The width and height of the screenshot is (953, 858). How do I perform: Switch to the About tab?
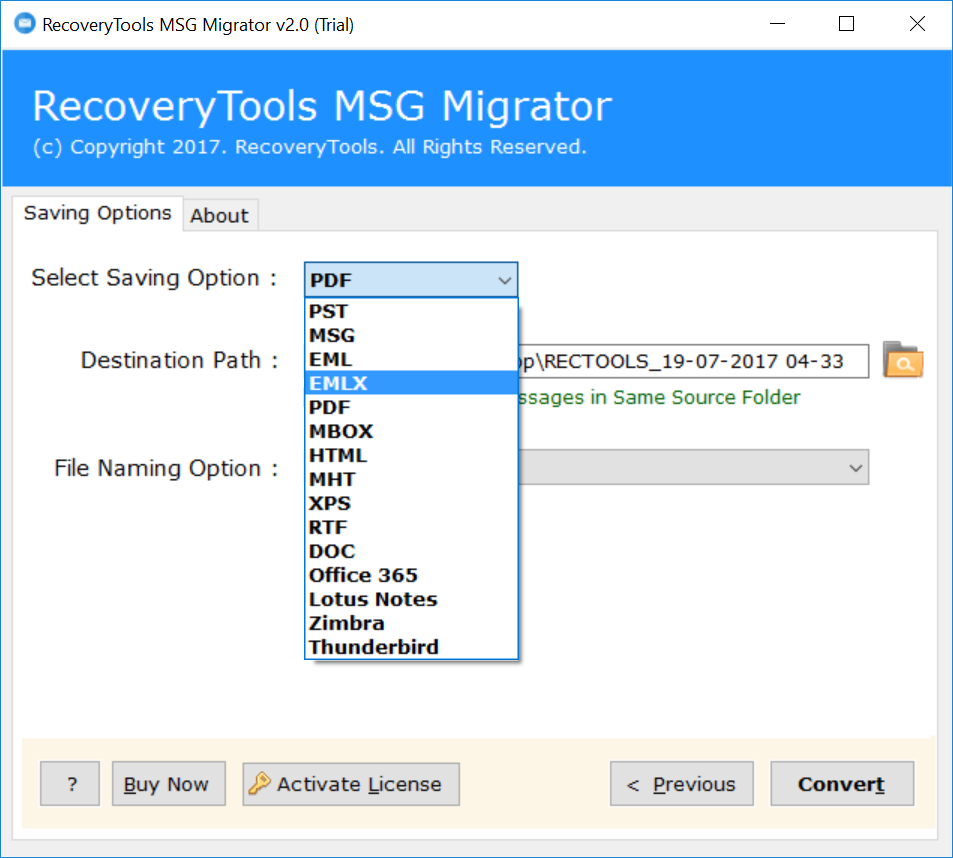point(219,215)
